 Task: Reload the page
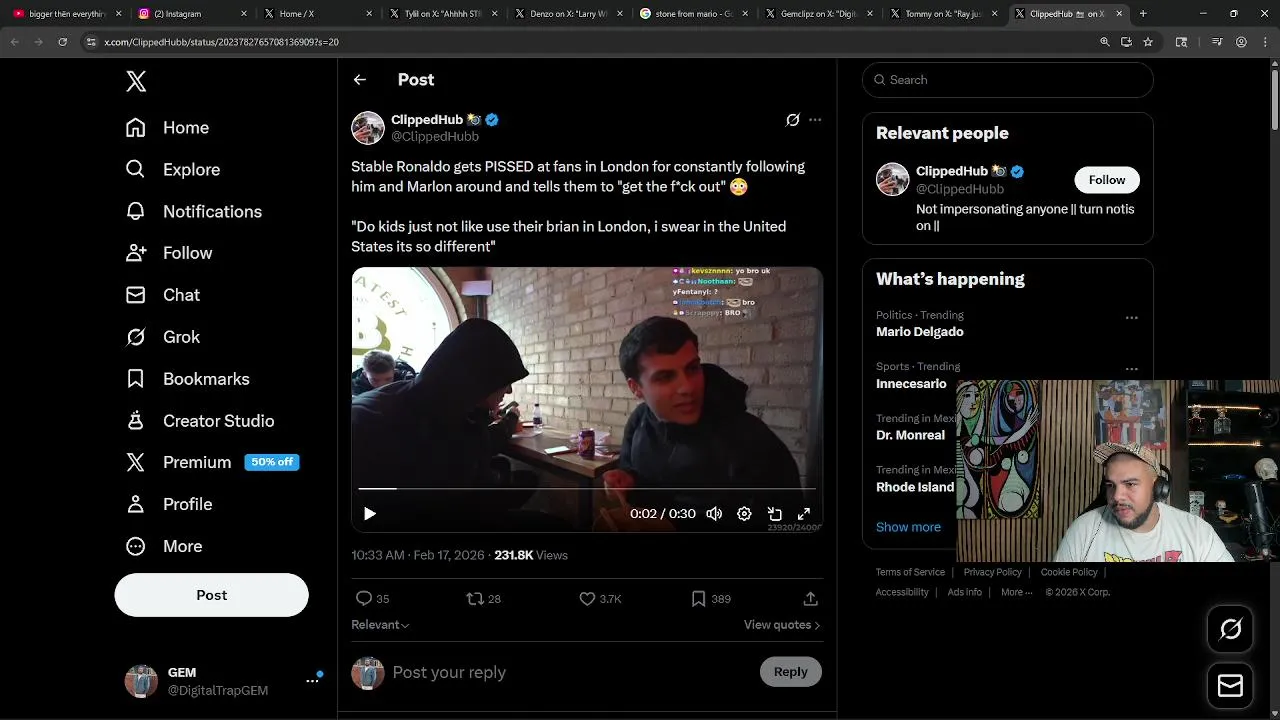click(x=63, y=42)
